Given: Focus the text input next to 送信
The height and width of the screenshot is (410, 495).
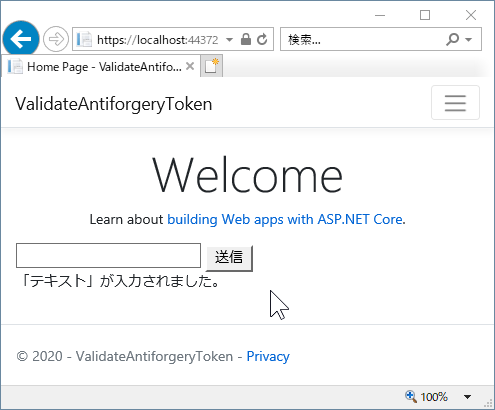Looking at the screenshot, I should 108,255.
